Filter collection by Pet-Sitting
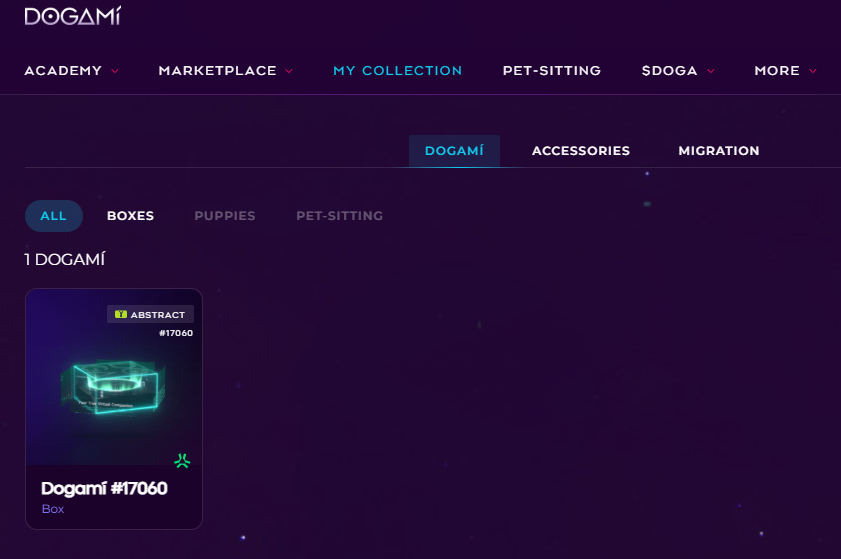Viewport: 841px width, 559px height. tap(340, 216)
